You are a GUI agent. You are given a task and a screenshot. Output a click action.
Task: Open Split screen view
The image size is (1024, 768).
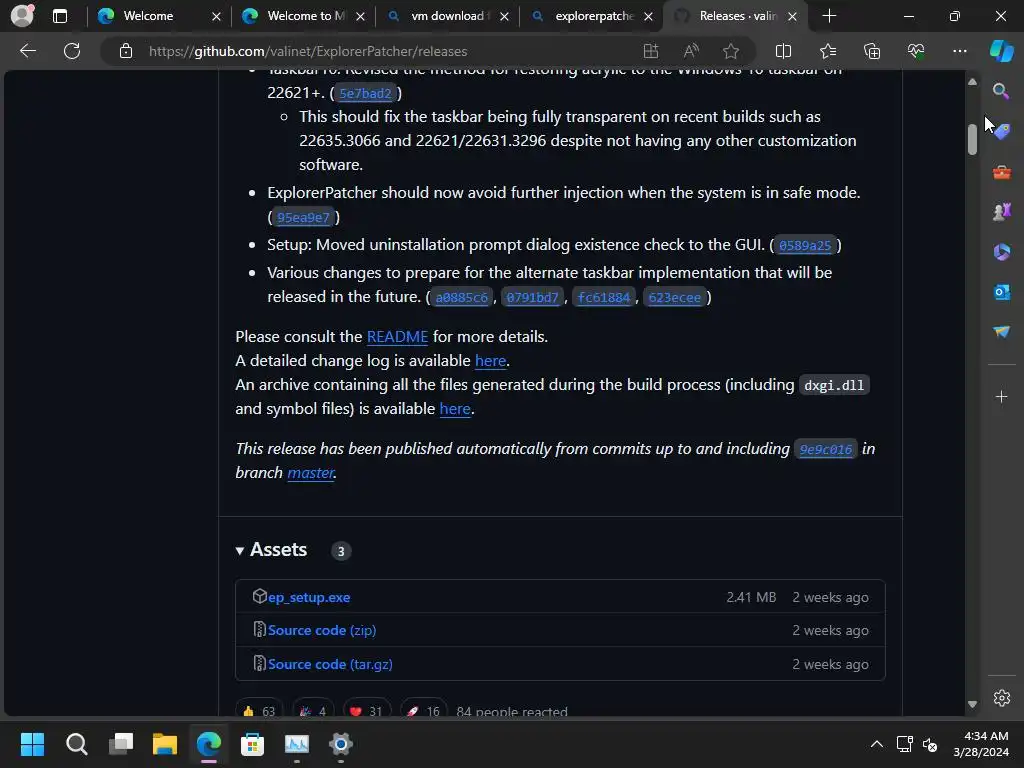[783, 51]
